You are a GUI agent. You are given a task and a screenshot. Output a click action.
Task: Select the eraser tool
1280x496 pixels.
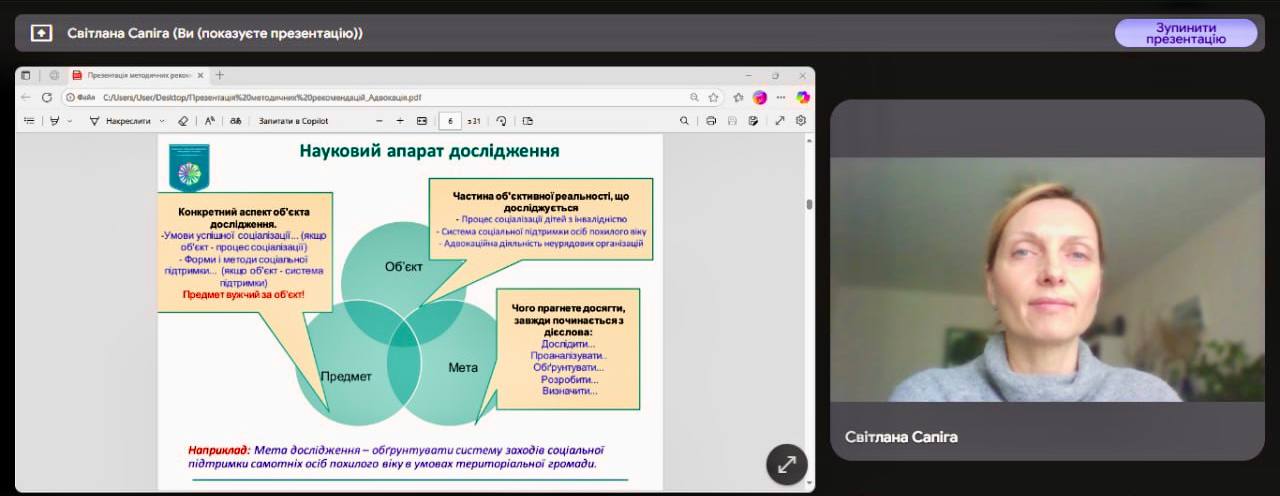(x=182, y=121)
